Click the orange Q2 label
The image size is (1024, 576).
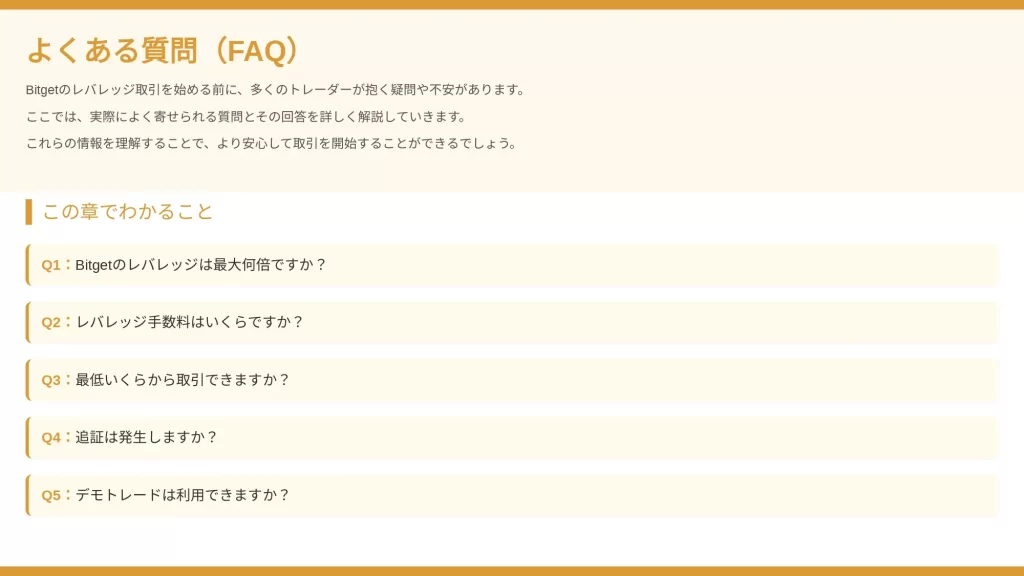pyautogui.click(x=51, y=323)
